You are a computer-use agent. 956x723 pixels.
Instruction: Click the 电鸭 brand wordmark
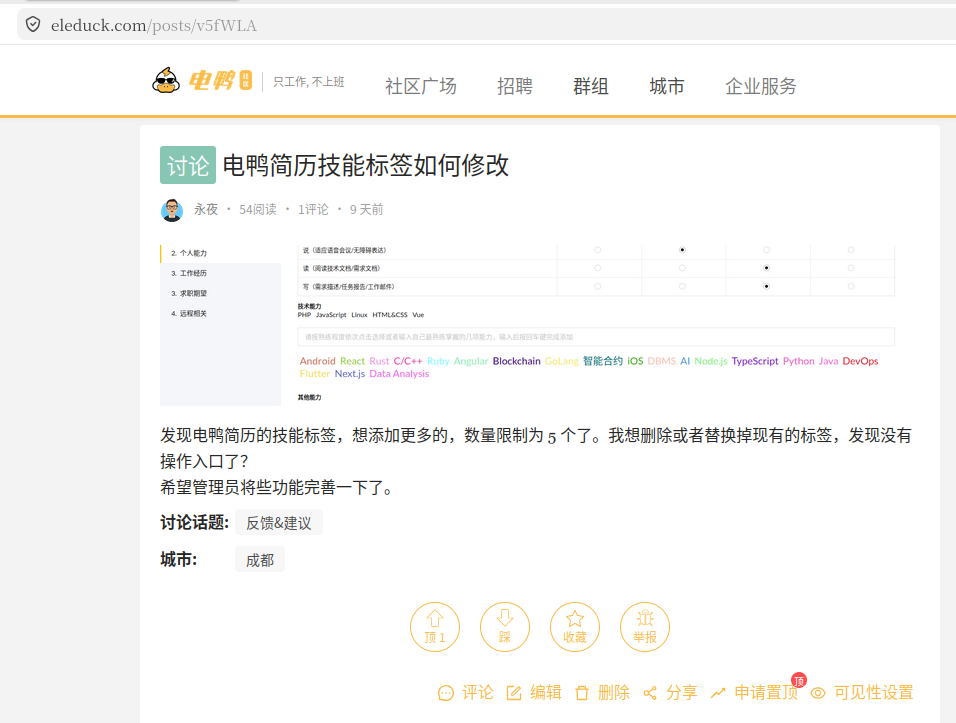point(220,80)
